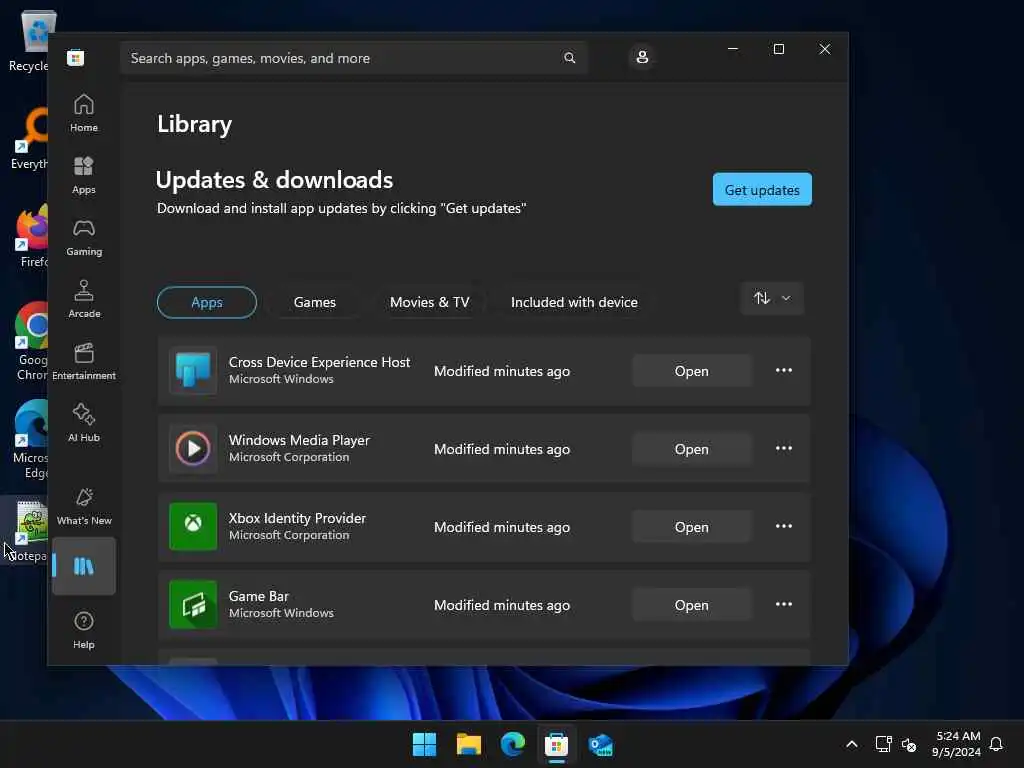This screenshot has height=768, width=1024.
Task: Open more options for Cross Device Experience Host
Action: click(784, 370)
